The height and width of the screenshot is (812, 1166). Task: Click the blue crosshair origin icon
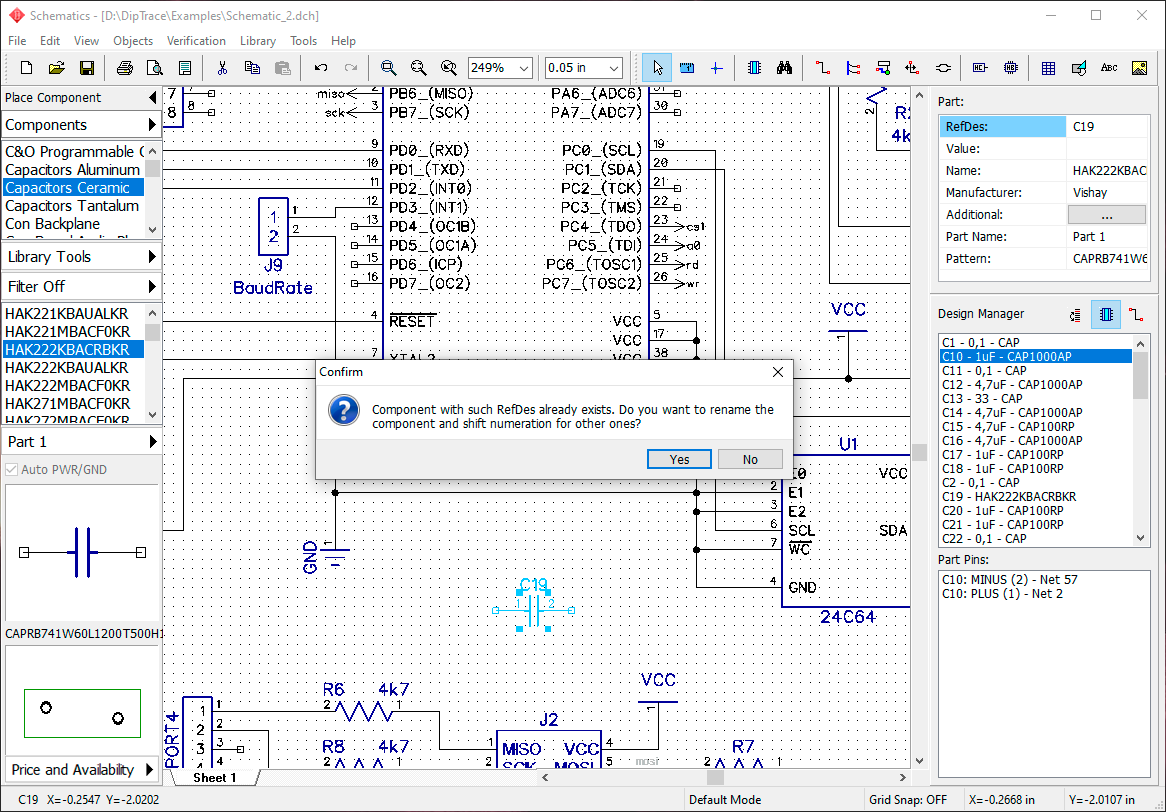tap(716, 68)
